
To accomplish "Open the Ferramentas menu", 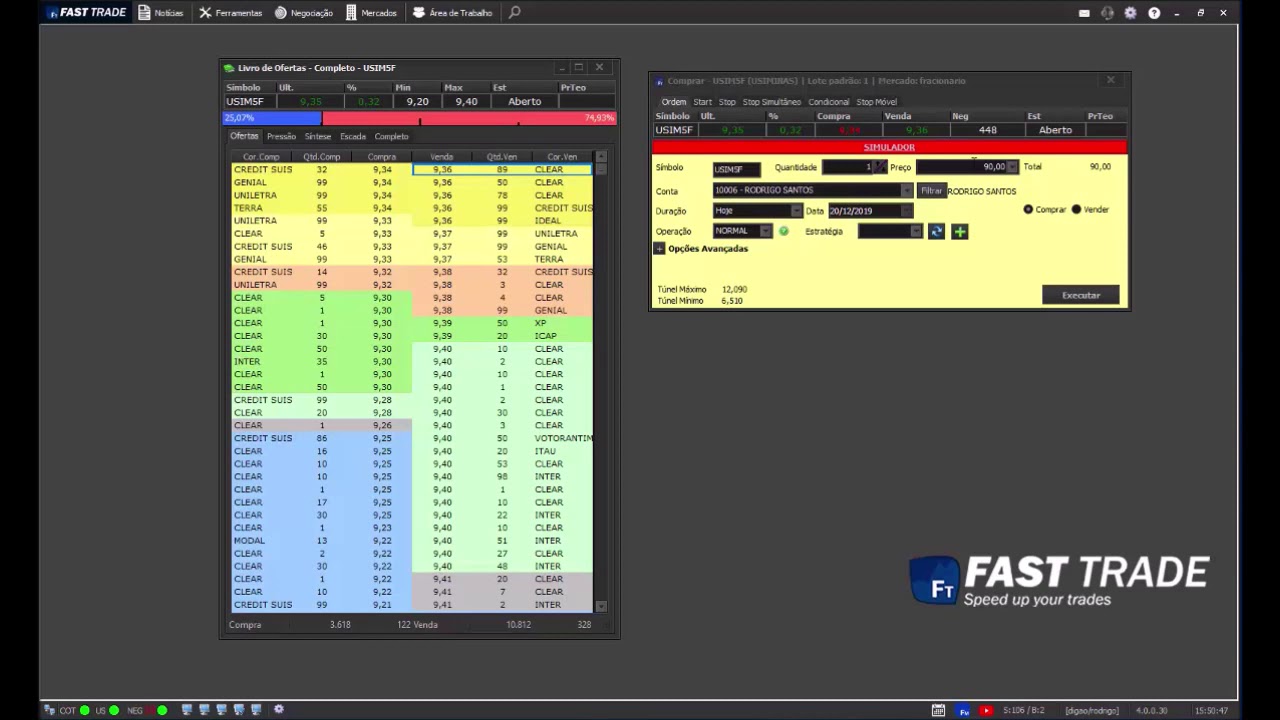I will 230,13.
